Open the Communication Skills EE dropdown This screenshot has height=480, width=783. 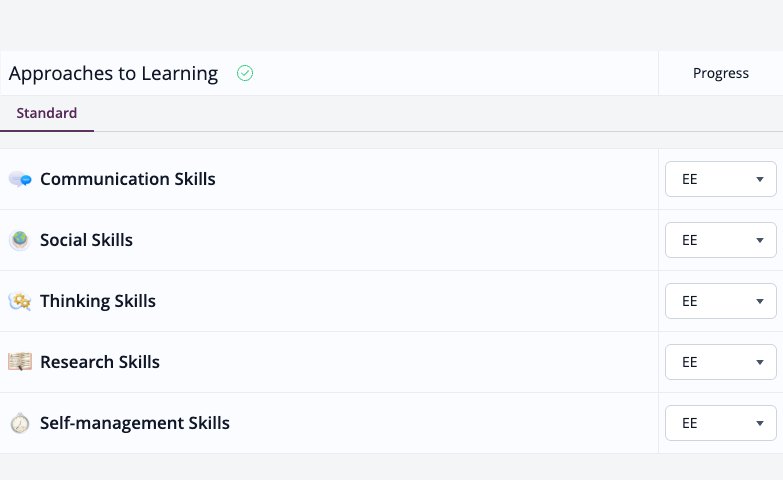pos(721,179)
